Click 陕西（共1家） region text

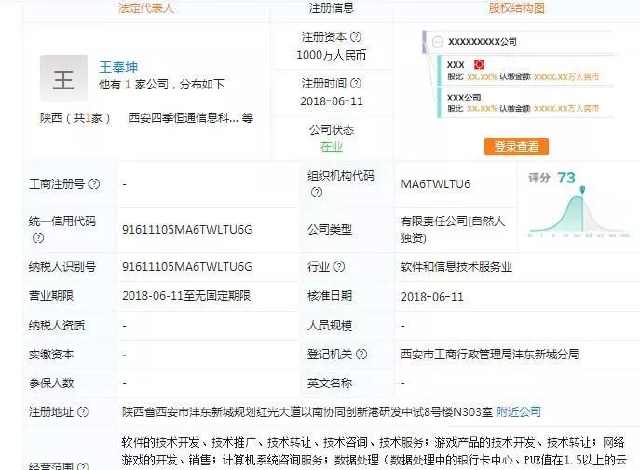(75, 118)
